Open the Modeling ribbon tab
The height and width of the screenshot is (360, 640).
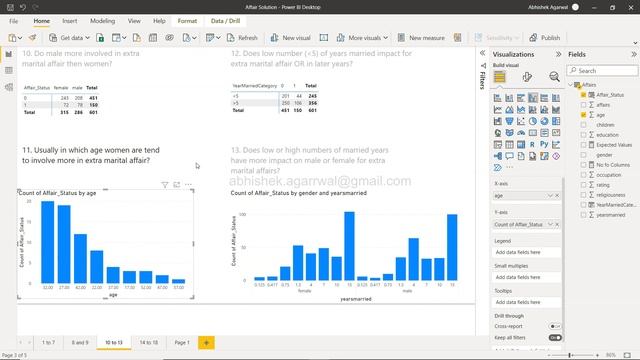tap(102, 21)
